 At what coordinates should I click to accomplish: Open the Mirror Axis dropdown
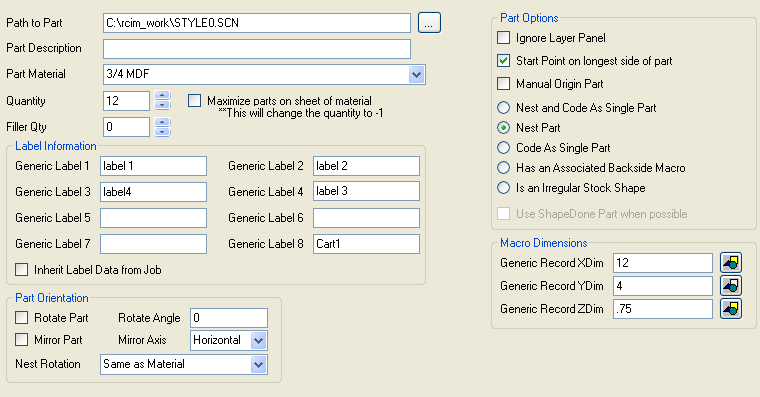259,340
